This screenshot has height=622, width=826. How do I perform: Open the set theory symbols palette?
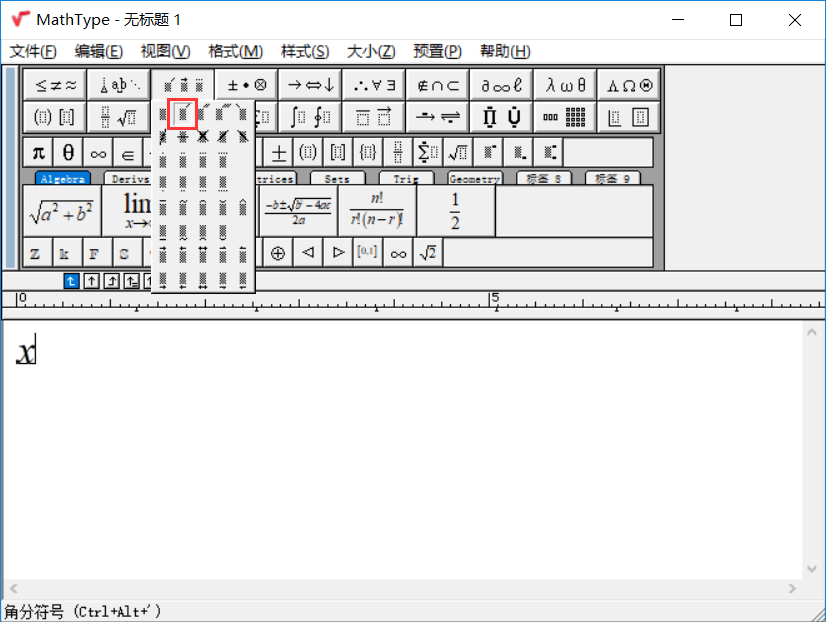(437, 84)
